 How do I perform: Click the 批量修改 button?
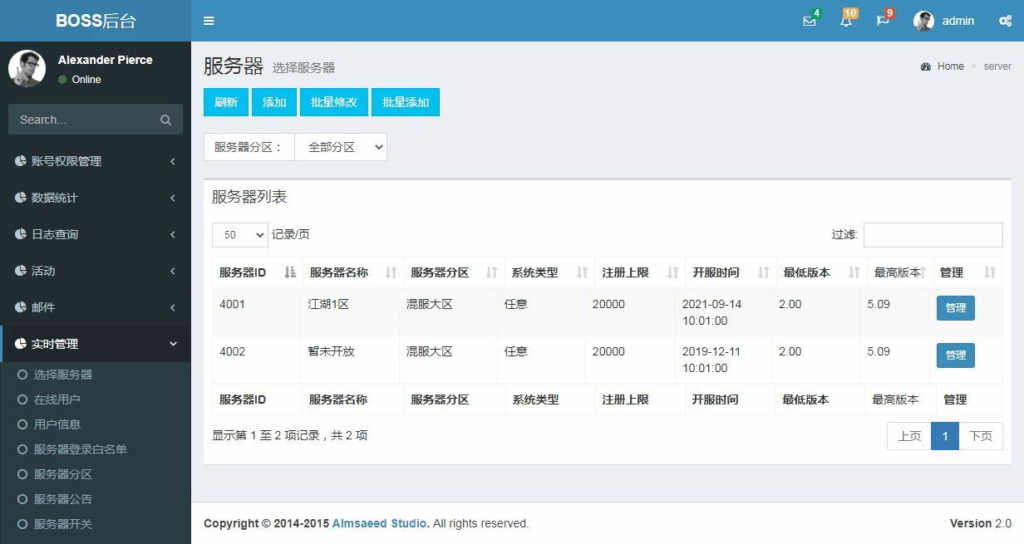coord(334,102)
